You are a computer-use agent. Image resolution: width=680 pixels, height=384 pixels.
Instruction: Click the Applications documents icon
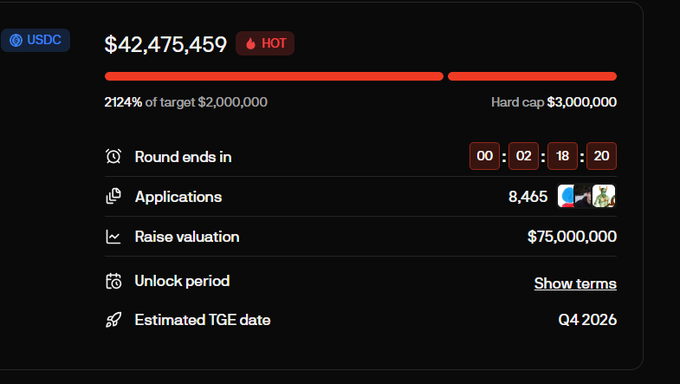point(114,196)
